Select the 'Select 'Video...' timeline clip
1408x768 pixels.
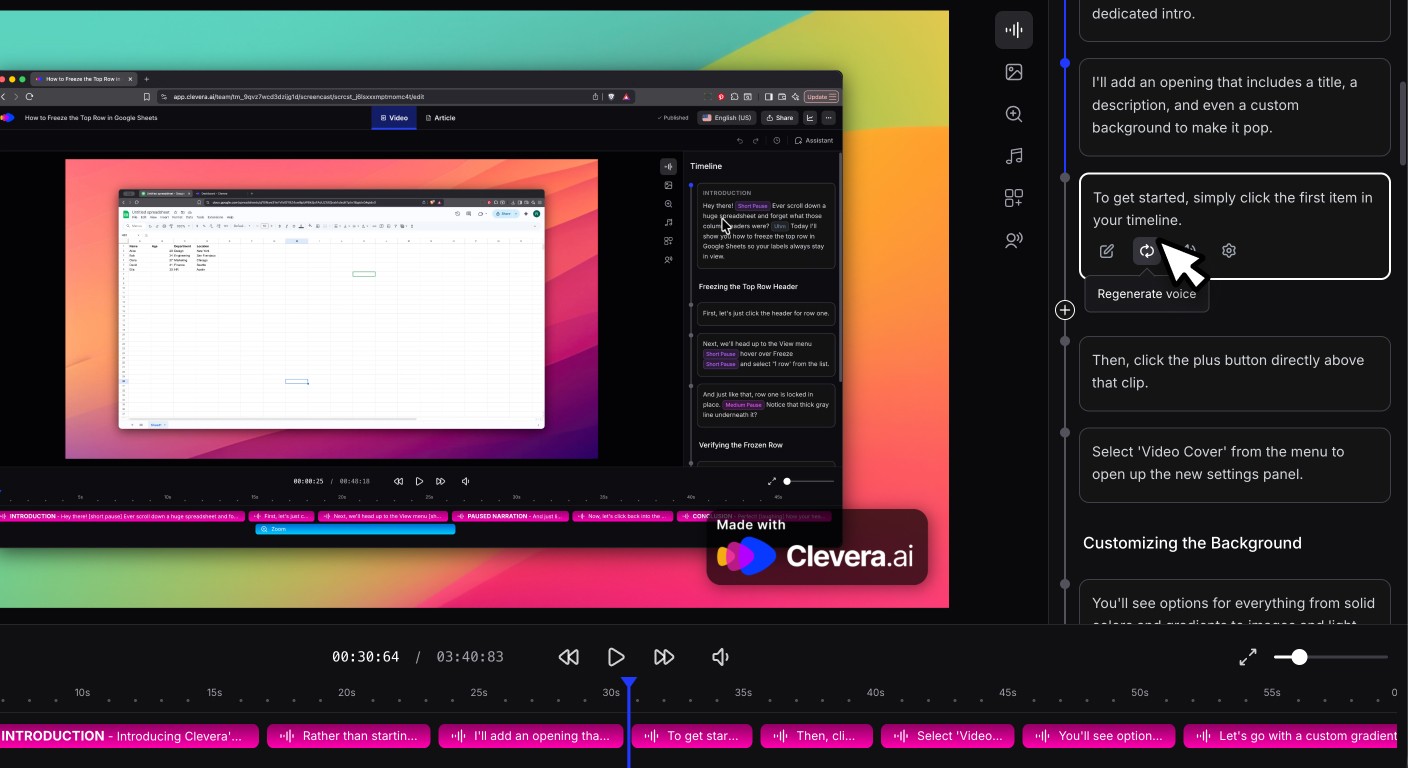click(x=947, y=736)
